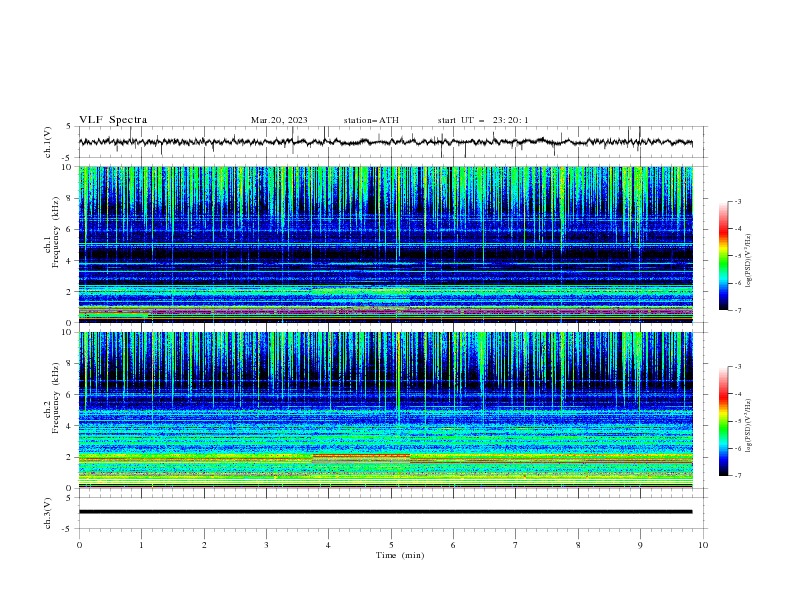Image resolution: width=792 pixels, height=612 pixels.
Task: Click time axis tick label "10"
Action: [703, 545]
